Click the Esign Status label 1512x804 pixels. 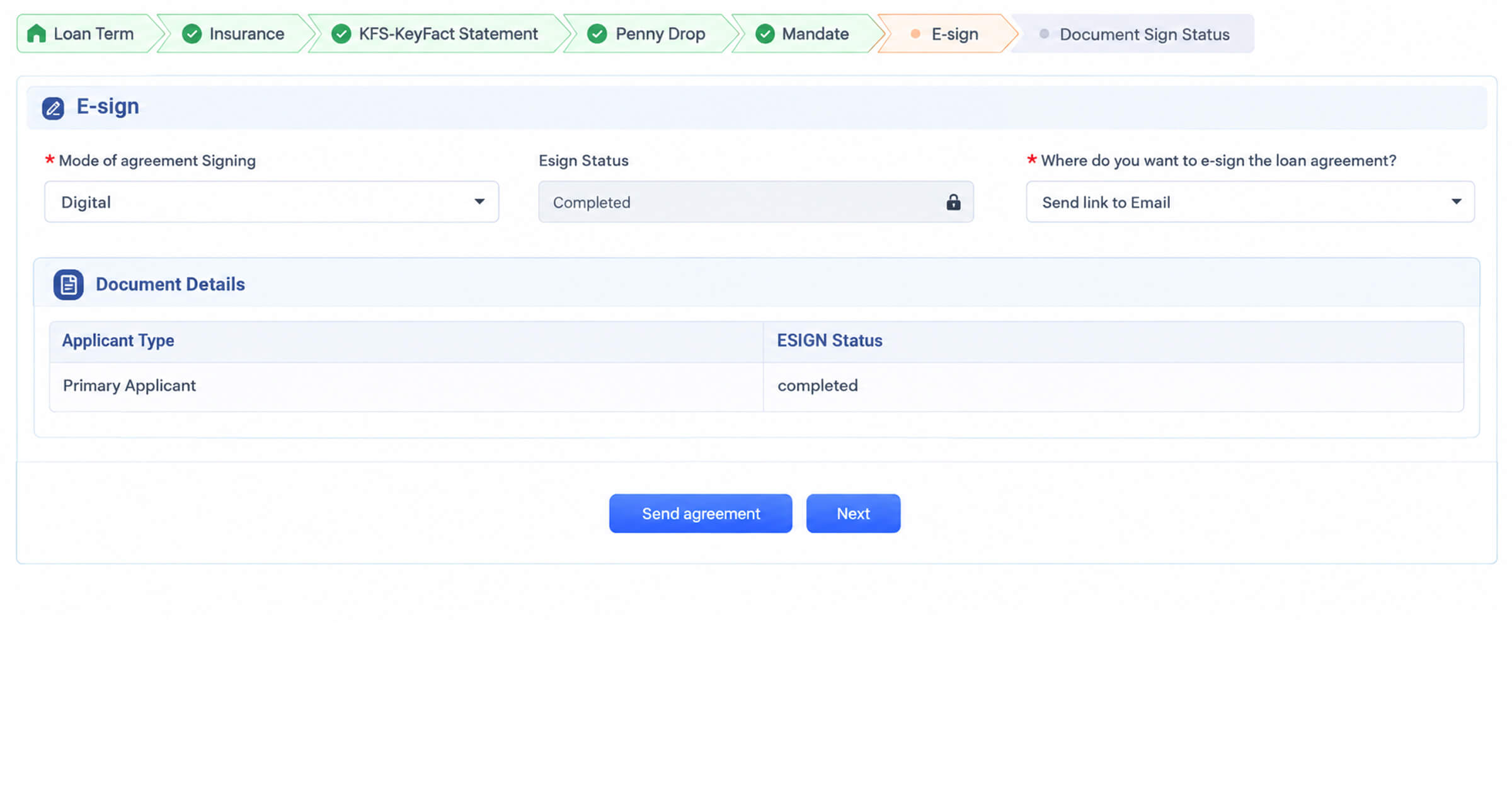pyautogui.click(x=583, y=161)
